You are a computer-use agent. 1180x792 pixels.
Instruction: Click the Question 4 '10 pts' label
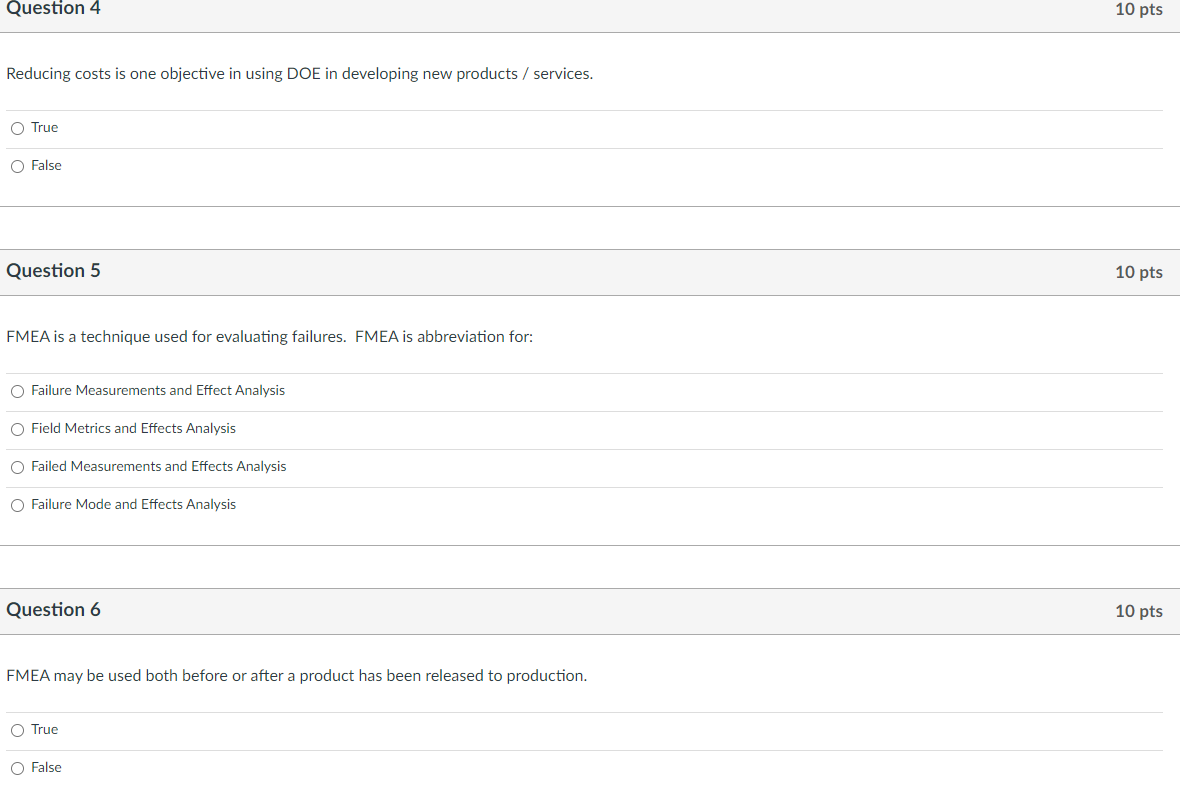click(1139, 9)
